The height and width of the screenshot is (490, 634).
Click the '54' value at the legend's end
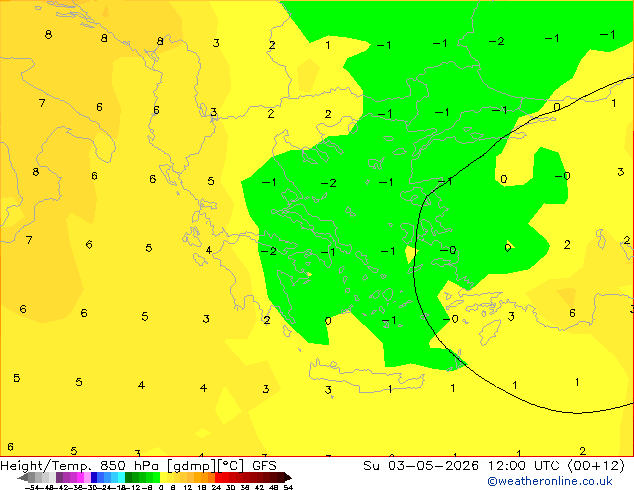coord(288,487)
